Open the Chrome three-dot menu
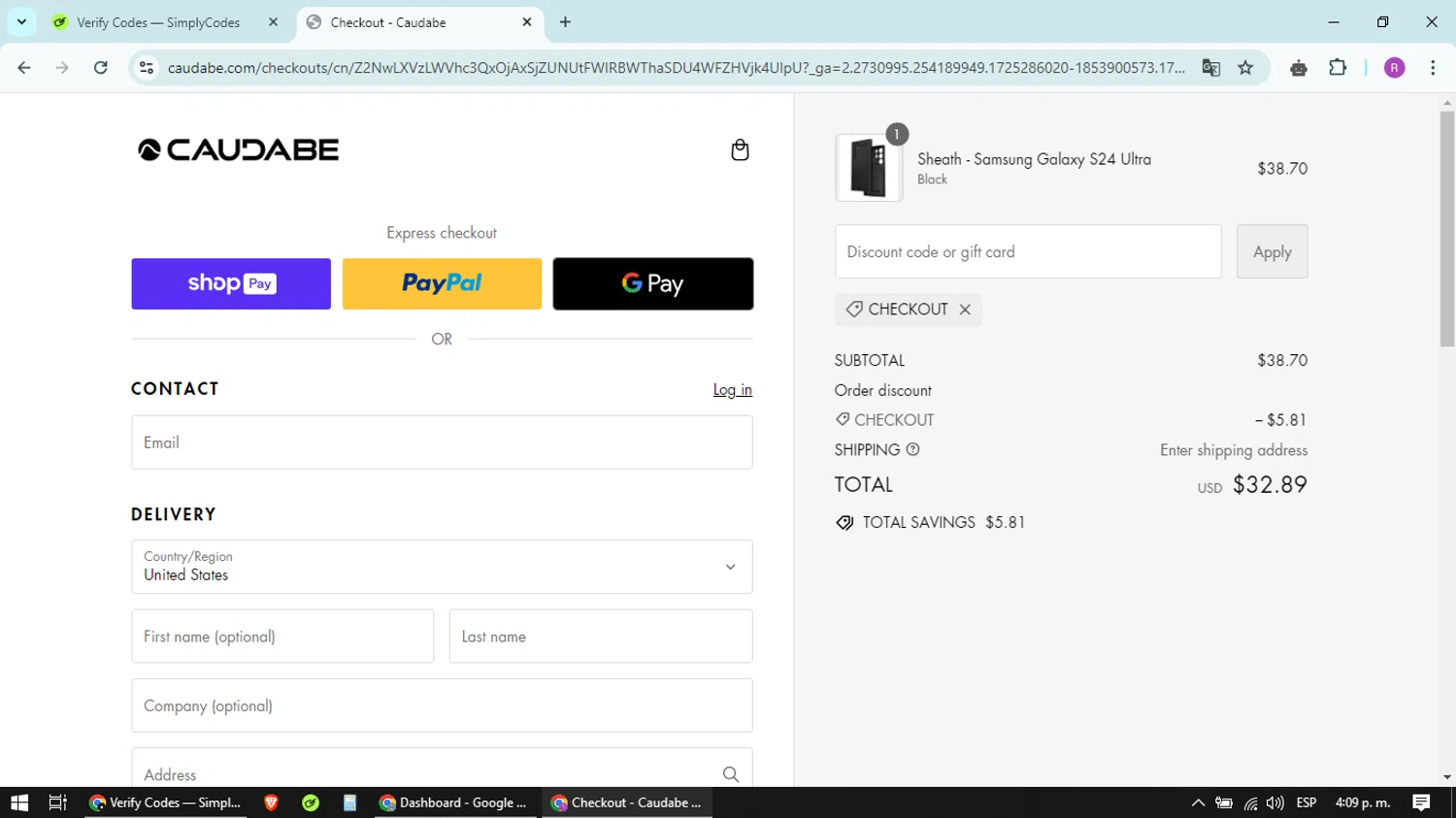This screenshot has width=1456, height=818. [x=1433, y=68]
